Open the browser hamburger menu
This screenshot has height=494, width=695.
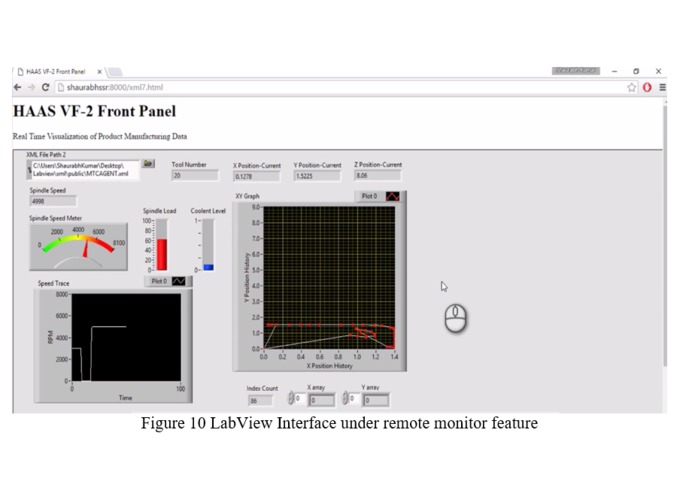coord(662,87)
